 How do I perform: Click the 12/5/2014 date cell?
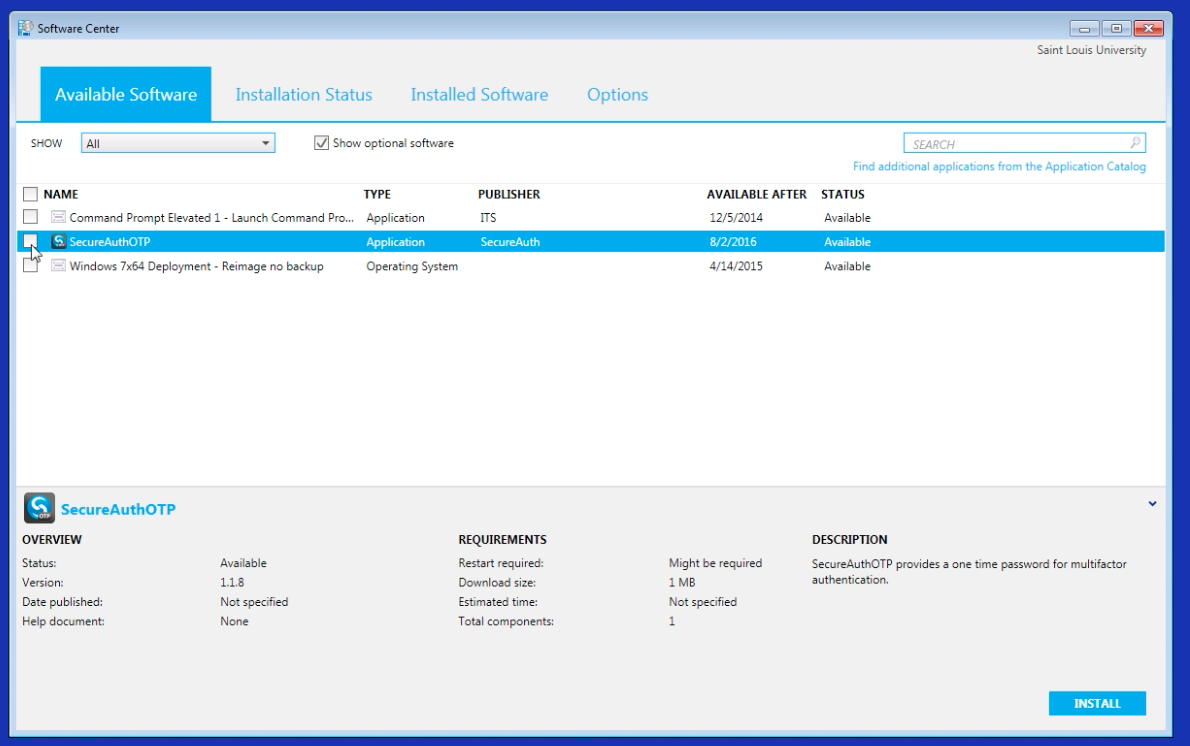736,218
